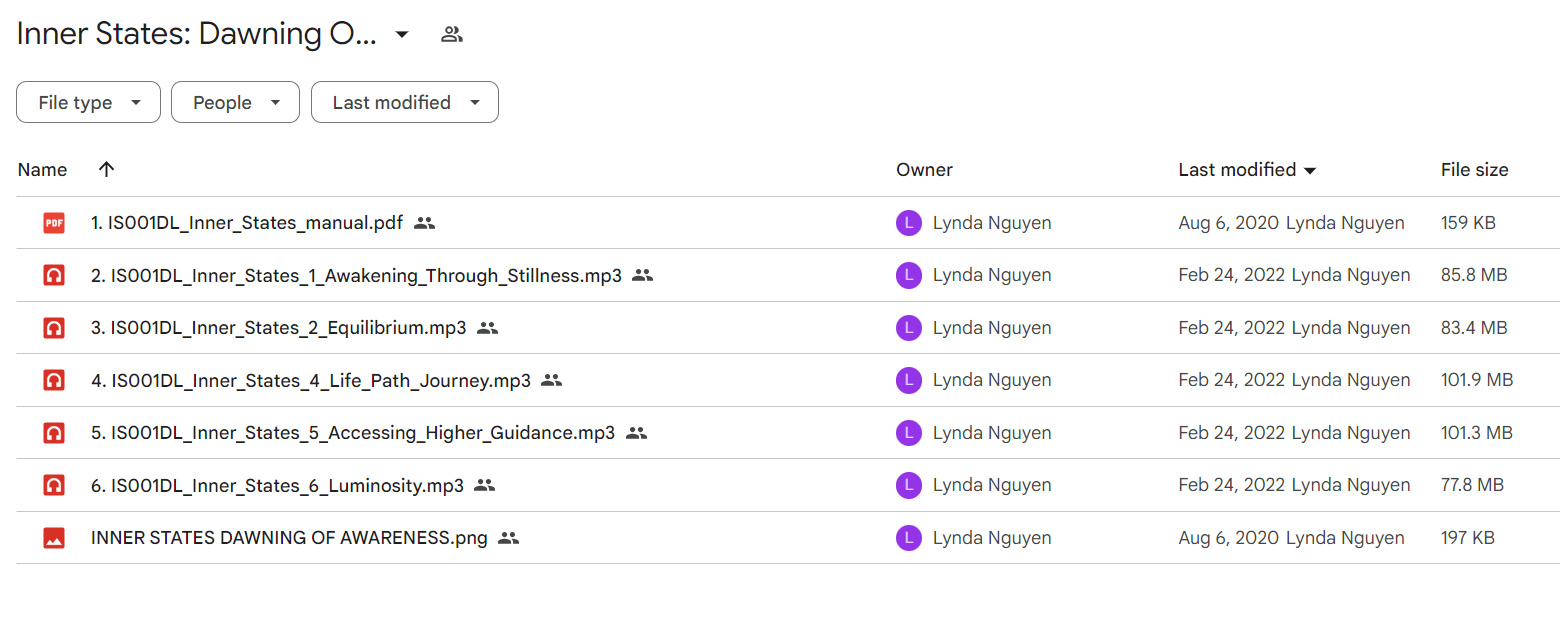
Task: Click owner name Lynda Nguyen in manual.pdf row
Action: pyautogui.click(x=992, y=223)
